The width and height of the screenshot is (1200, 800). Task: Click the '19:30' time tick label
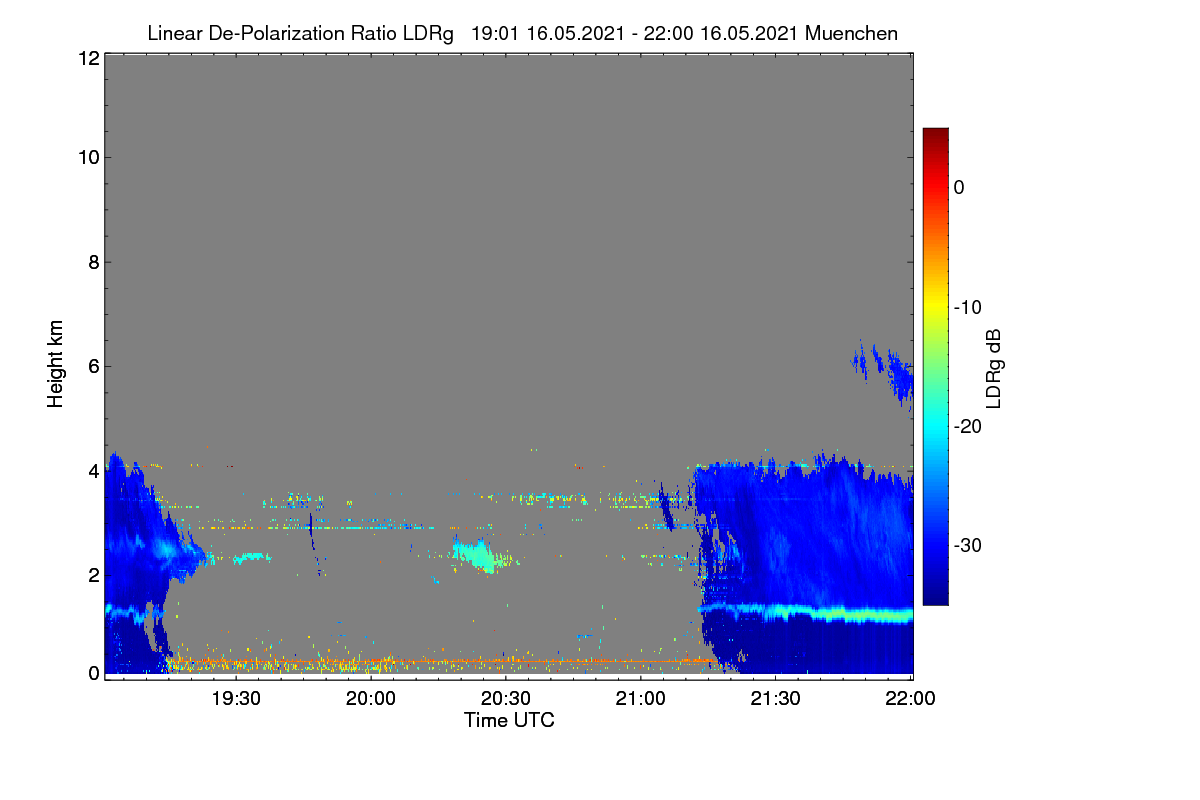point(236,699)
